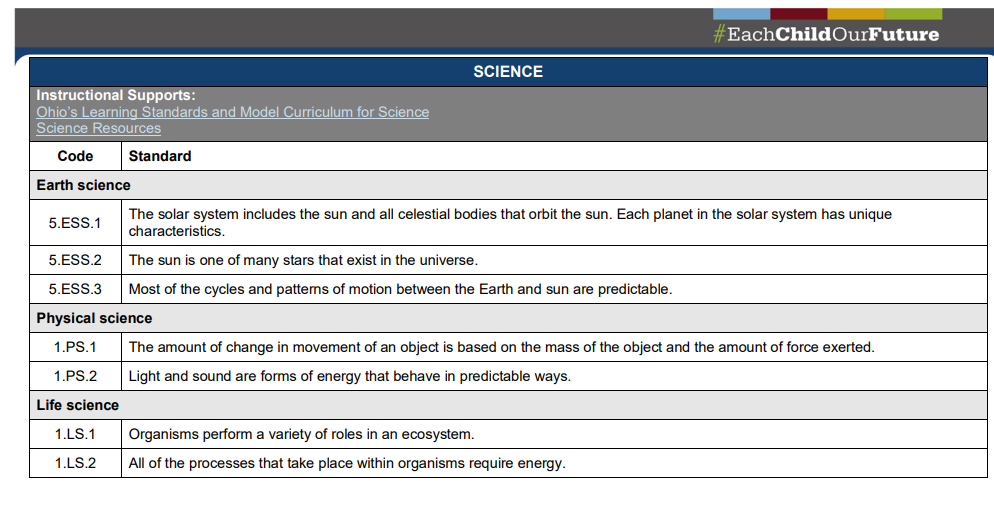This screenshot has height=505, width=994.
Task: Click the standard about organisms requiring energy
Action: tap(346, 463)
